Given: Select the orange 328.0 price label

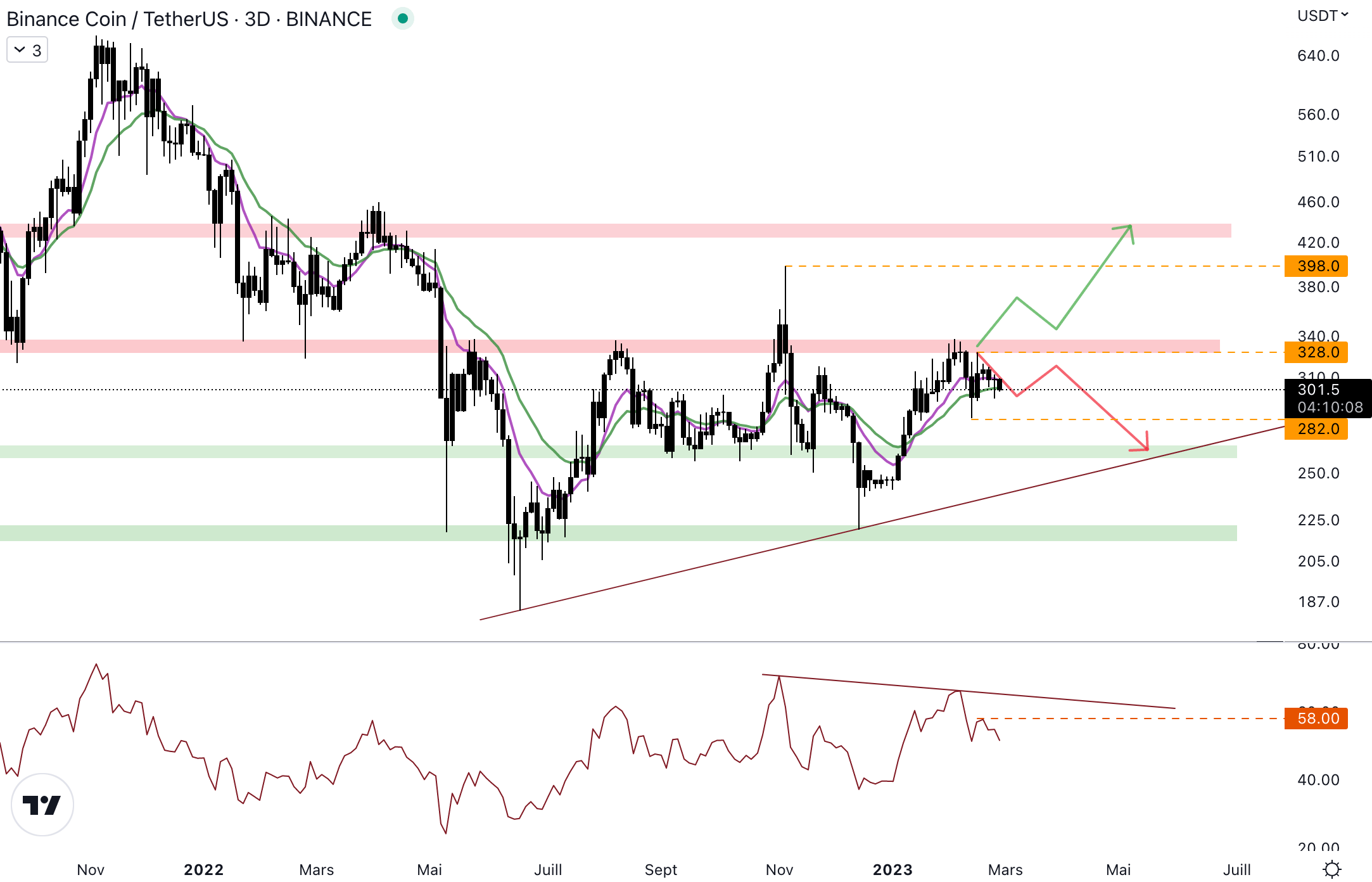Looking at the screenshot, I should click(1316, 352).
